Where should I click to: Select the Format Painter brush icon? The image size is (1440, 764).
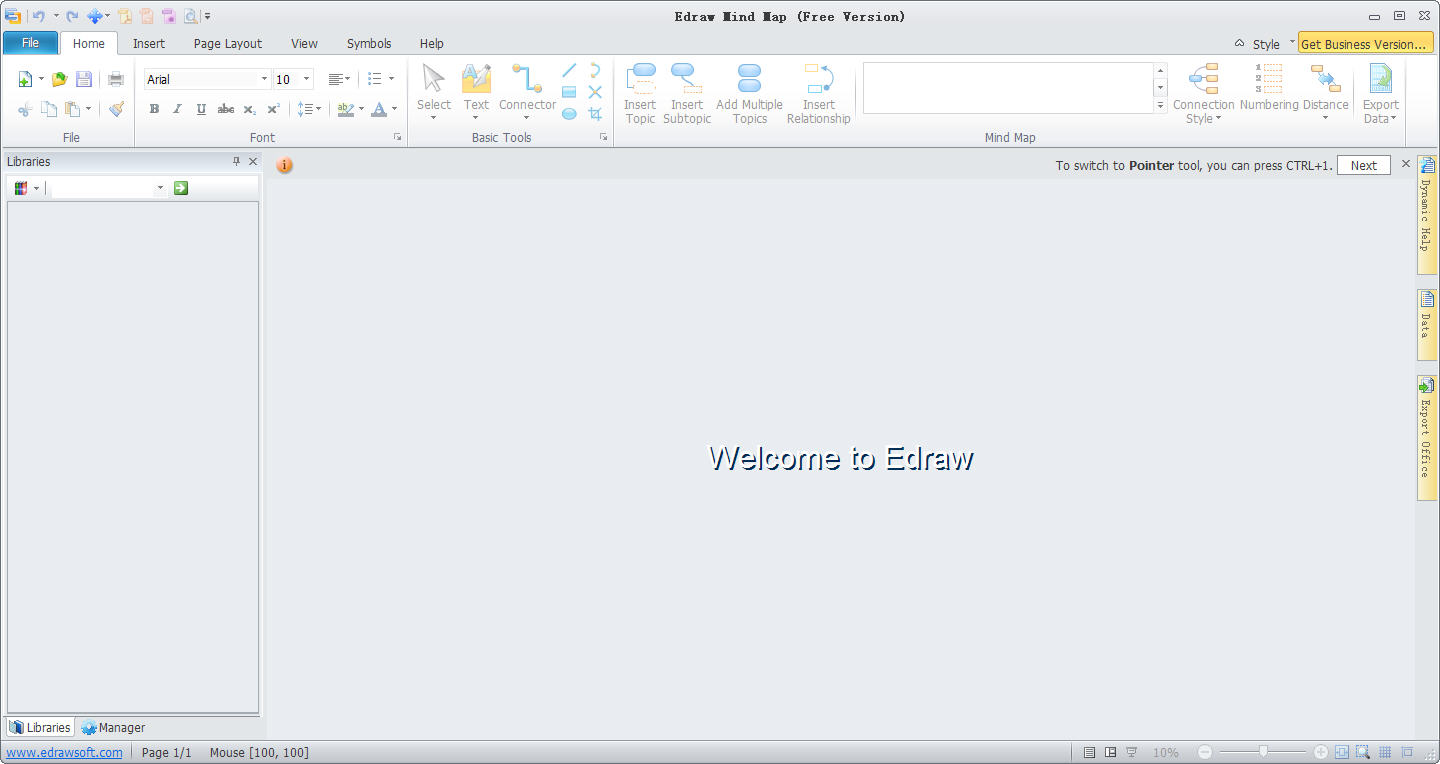pos(116,109)
